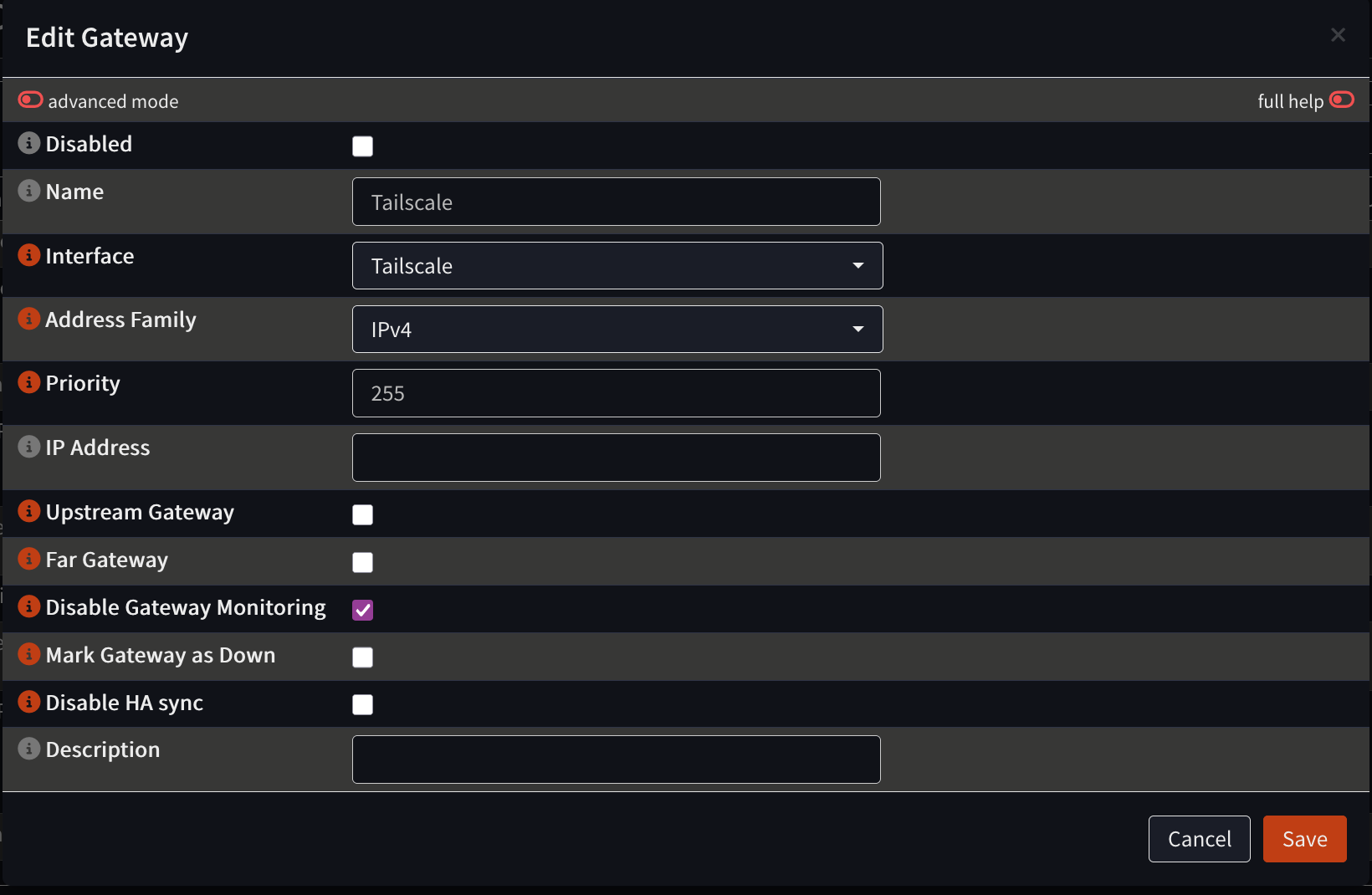
Task: Click the IP Address input field
Action: 617,458
